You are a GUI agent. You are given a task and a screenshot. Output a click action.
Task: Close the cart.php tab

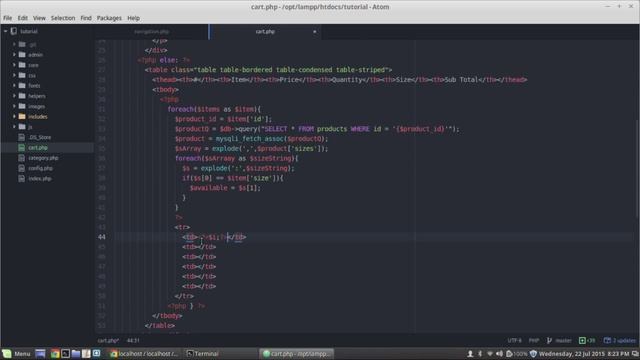pos(314,31)
